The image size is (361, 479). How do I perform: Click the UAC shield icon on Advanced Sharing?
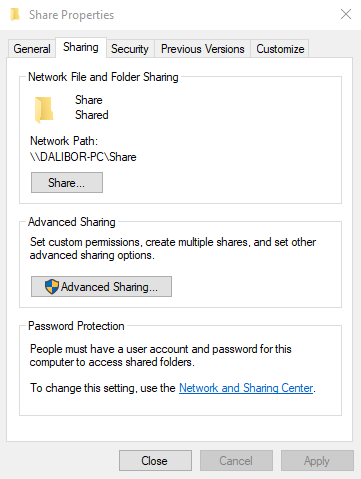pyautogui.click(x=52, y=286)
